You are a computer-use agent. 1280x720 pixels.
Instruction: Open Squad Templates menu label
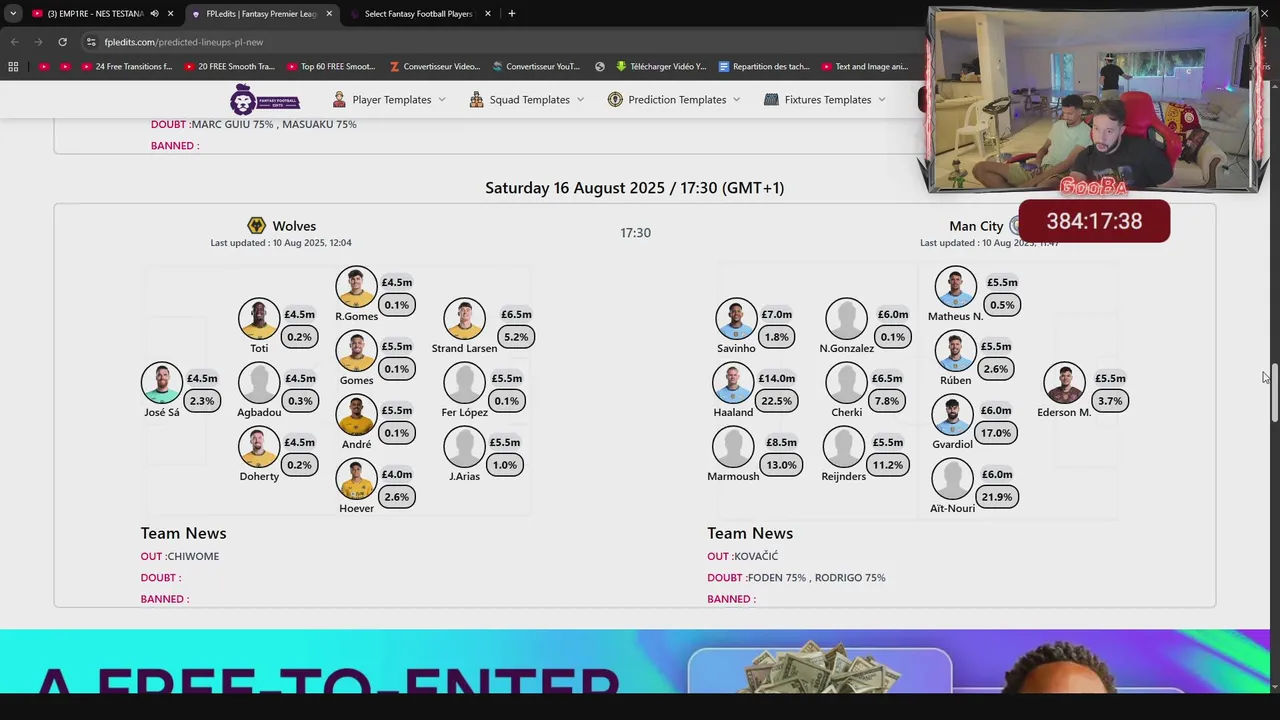pos(530,100)
